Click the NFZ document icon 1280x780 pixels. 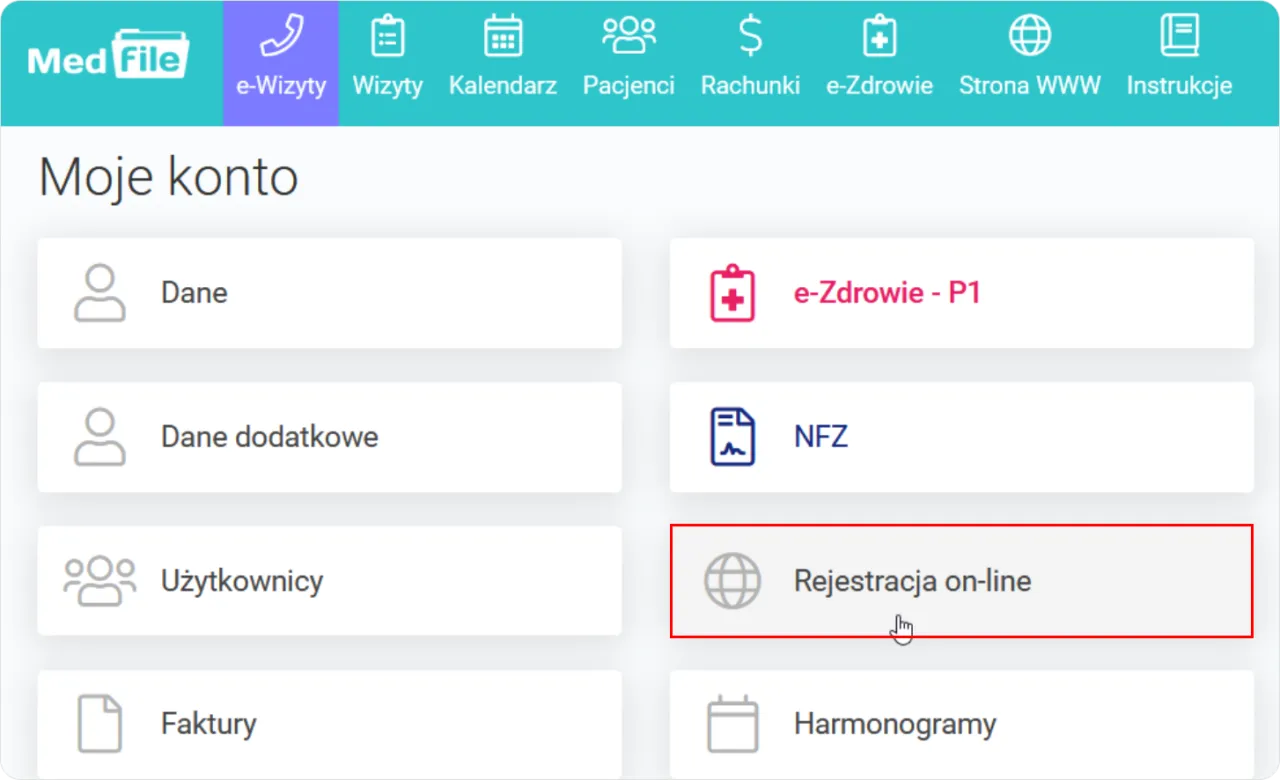732,437
